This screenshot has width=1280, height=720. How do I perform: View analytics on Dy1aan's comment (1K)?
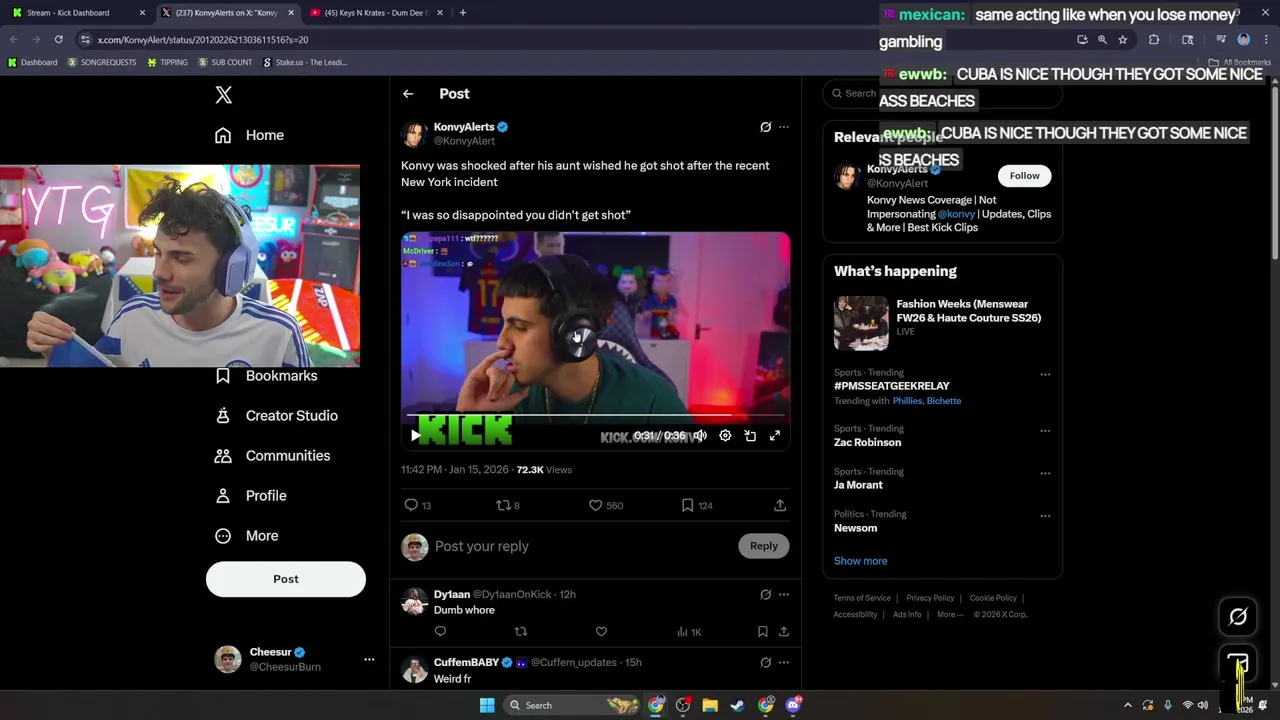[689, 632]
